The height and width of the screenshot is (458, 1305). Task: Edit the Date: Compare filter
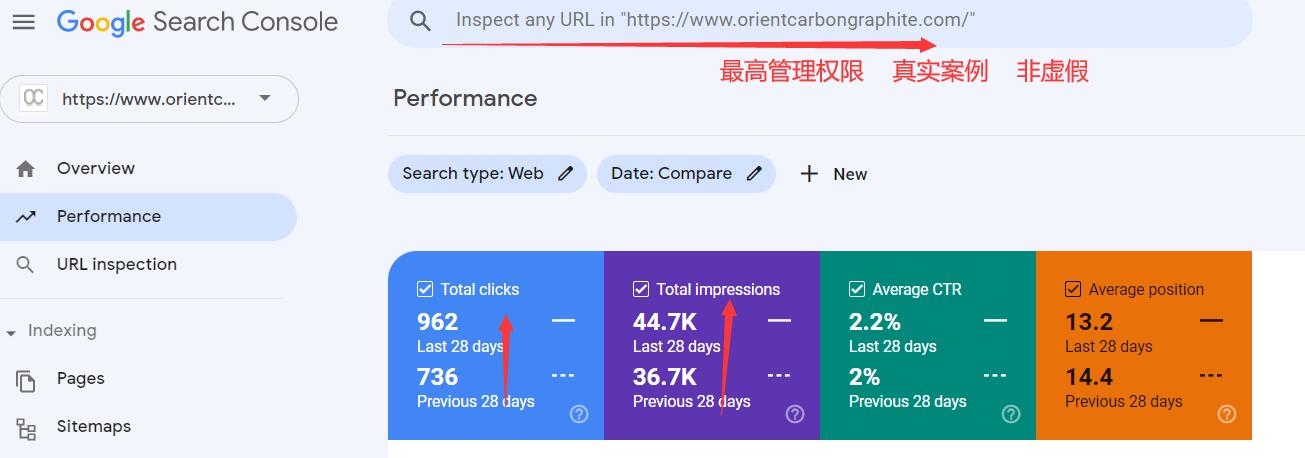pos(686,174)
